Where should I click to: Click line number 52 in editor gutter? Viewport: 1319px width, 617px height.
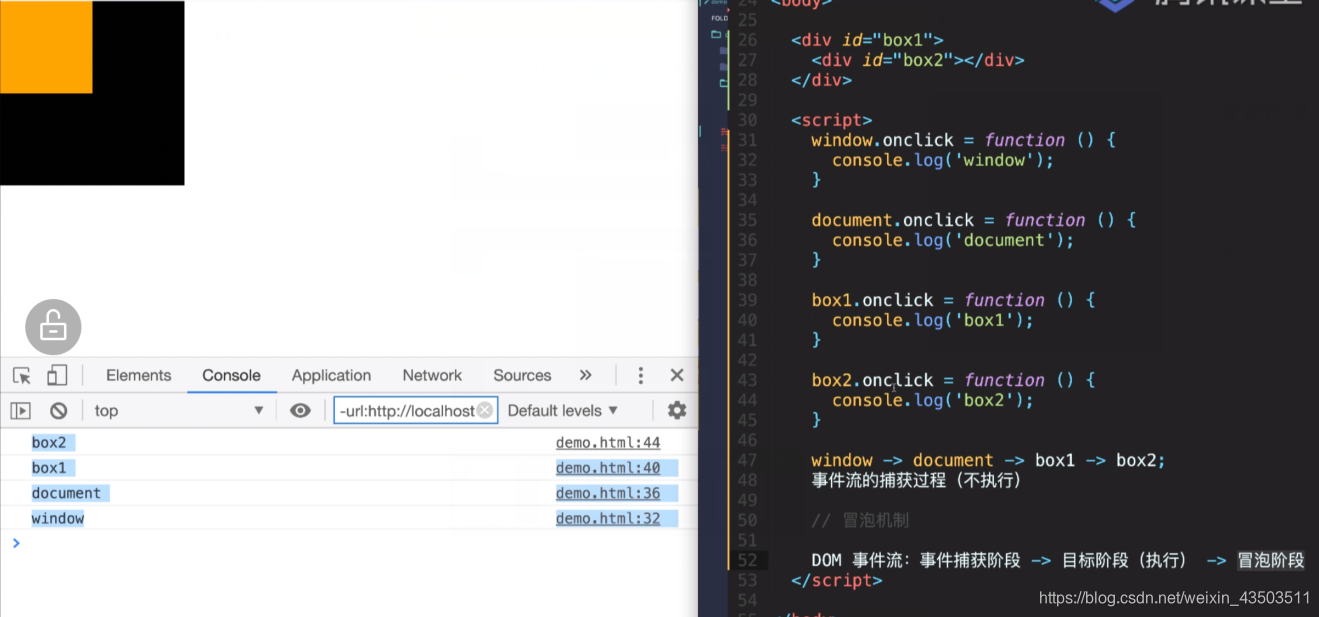point(748,560)
